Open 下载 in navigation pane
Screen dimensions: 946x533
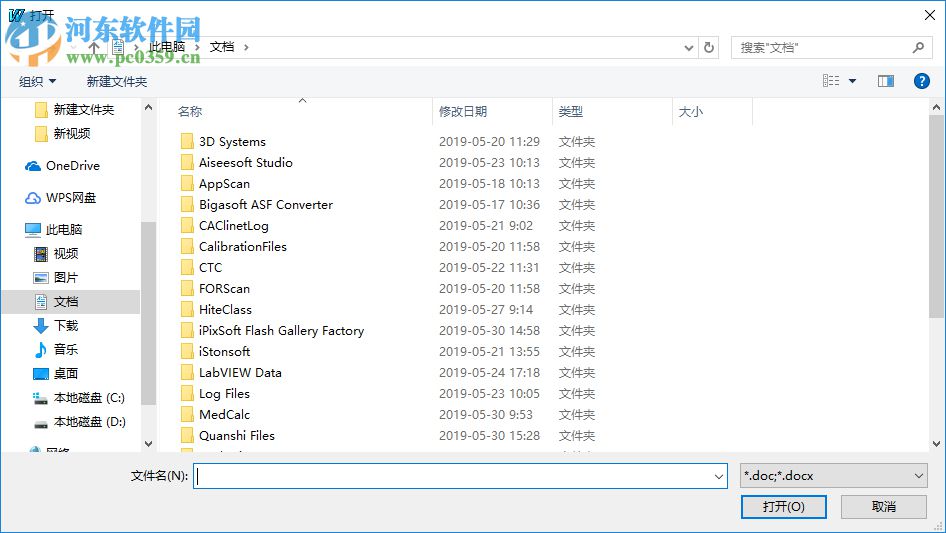pos(56,326)
